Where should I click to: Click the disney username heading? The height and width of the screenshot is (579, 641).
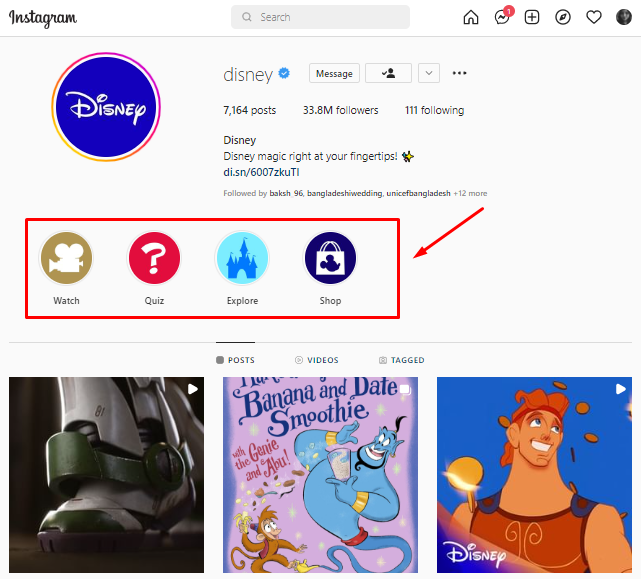coord(248,74)
